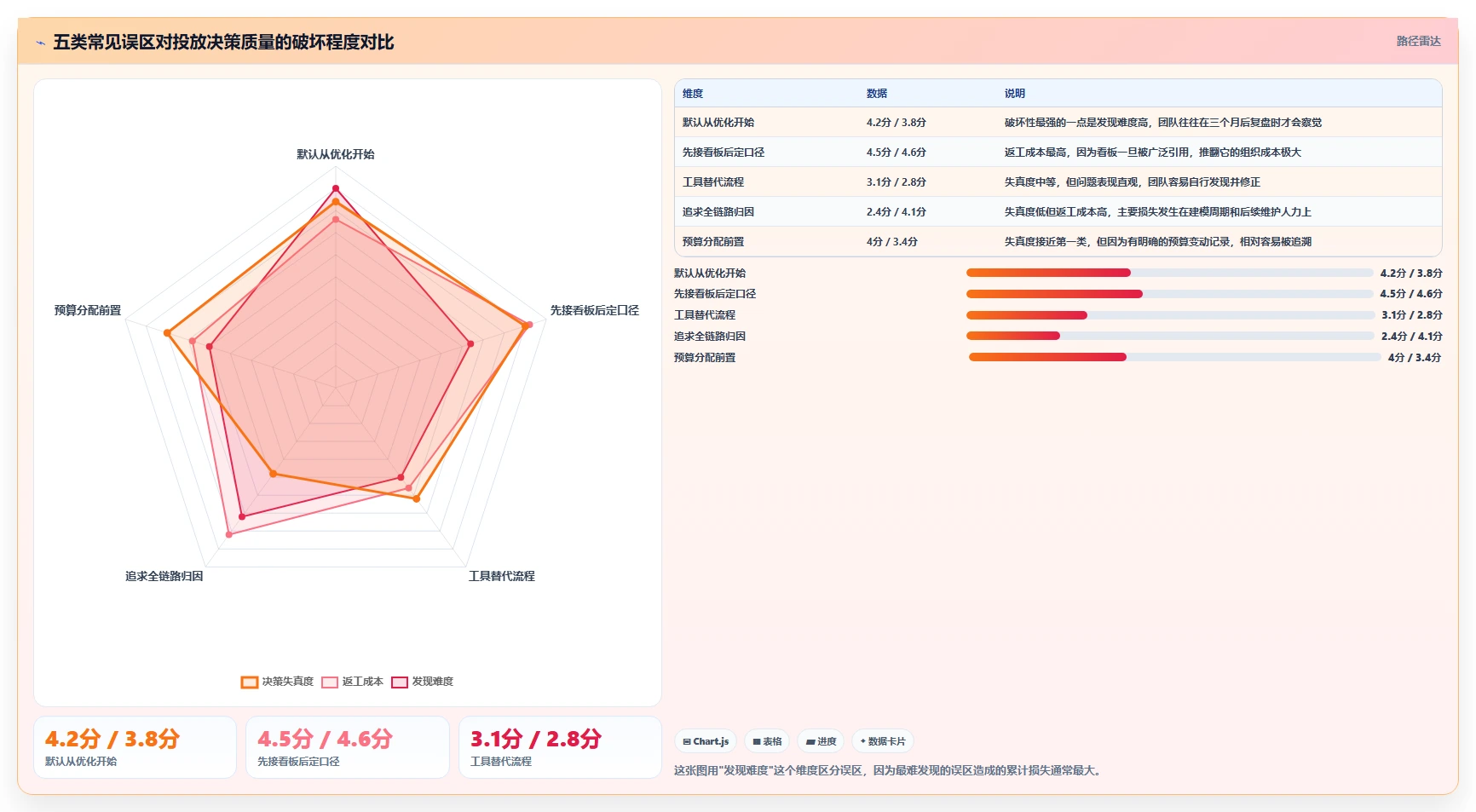Click the radar axis label 工具替代流程
The width and height of the screenshot is (1476, 812).
[502, 576]
